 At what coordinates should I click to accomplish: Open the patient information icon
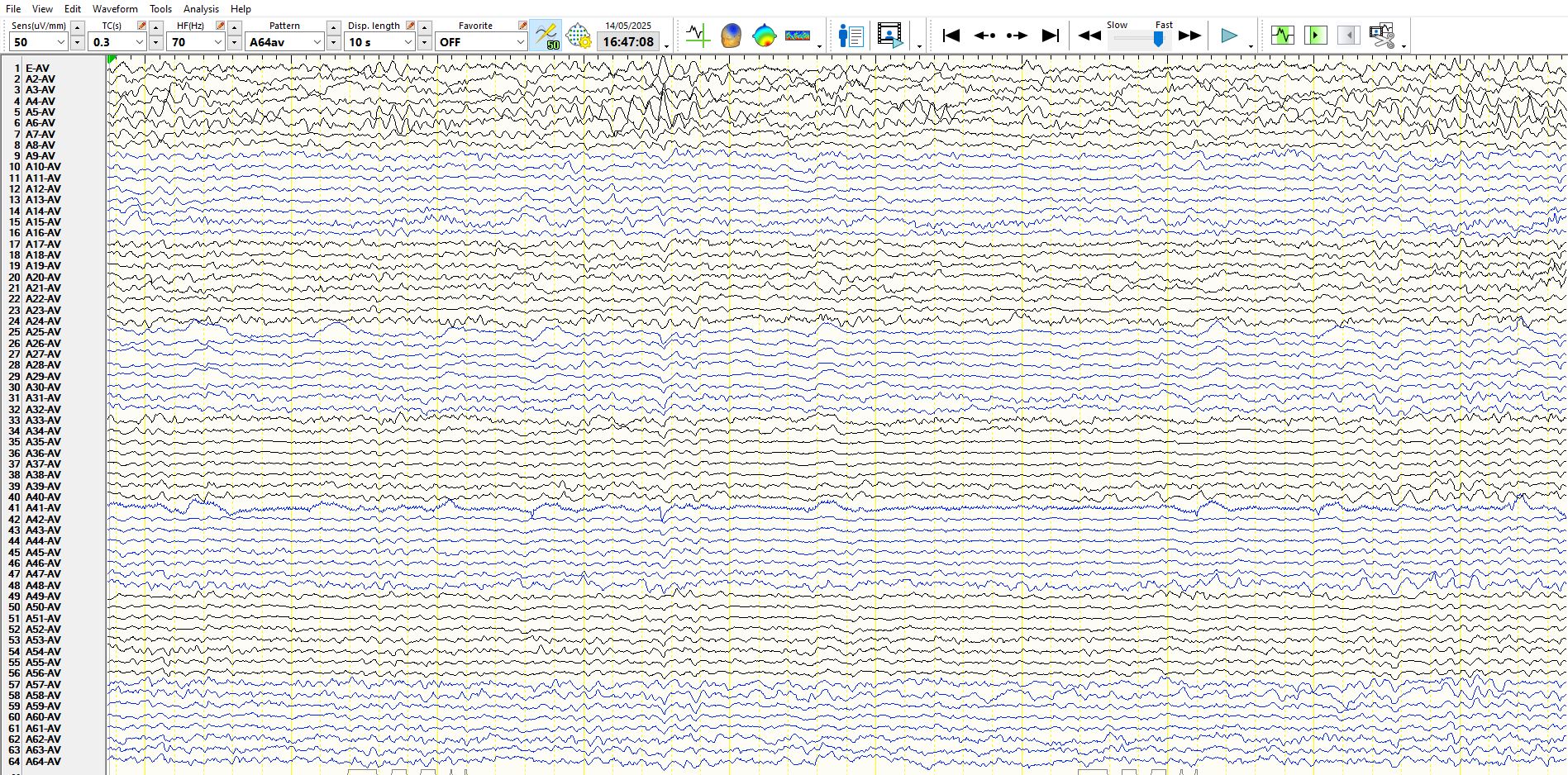click(851, 36)
